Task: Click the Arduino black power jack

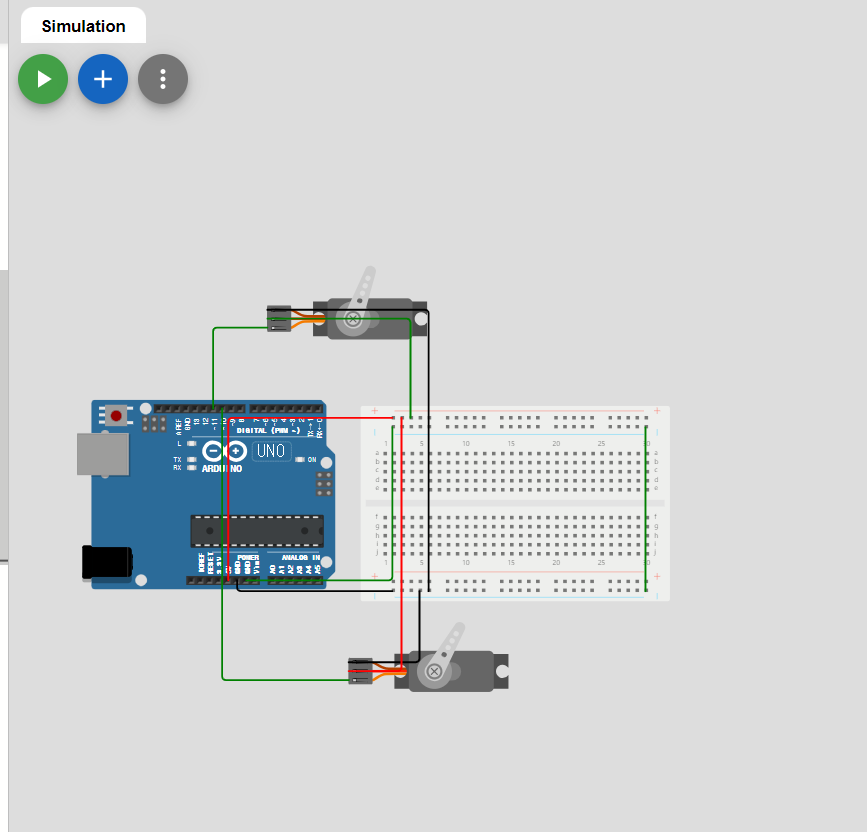Action: pyautogui.click(x=107, y=562)
